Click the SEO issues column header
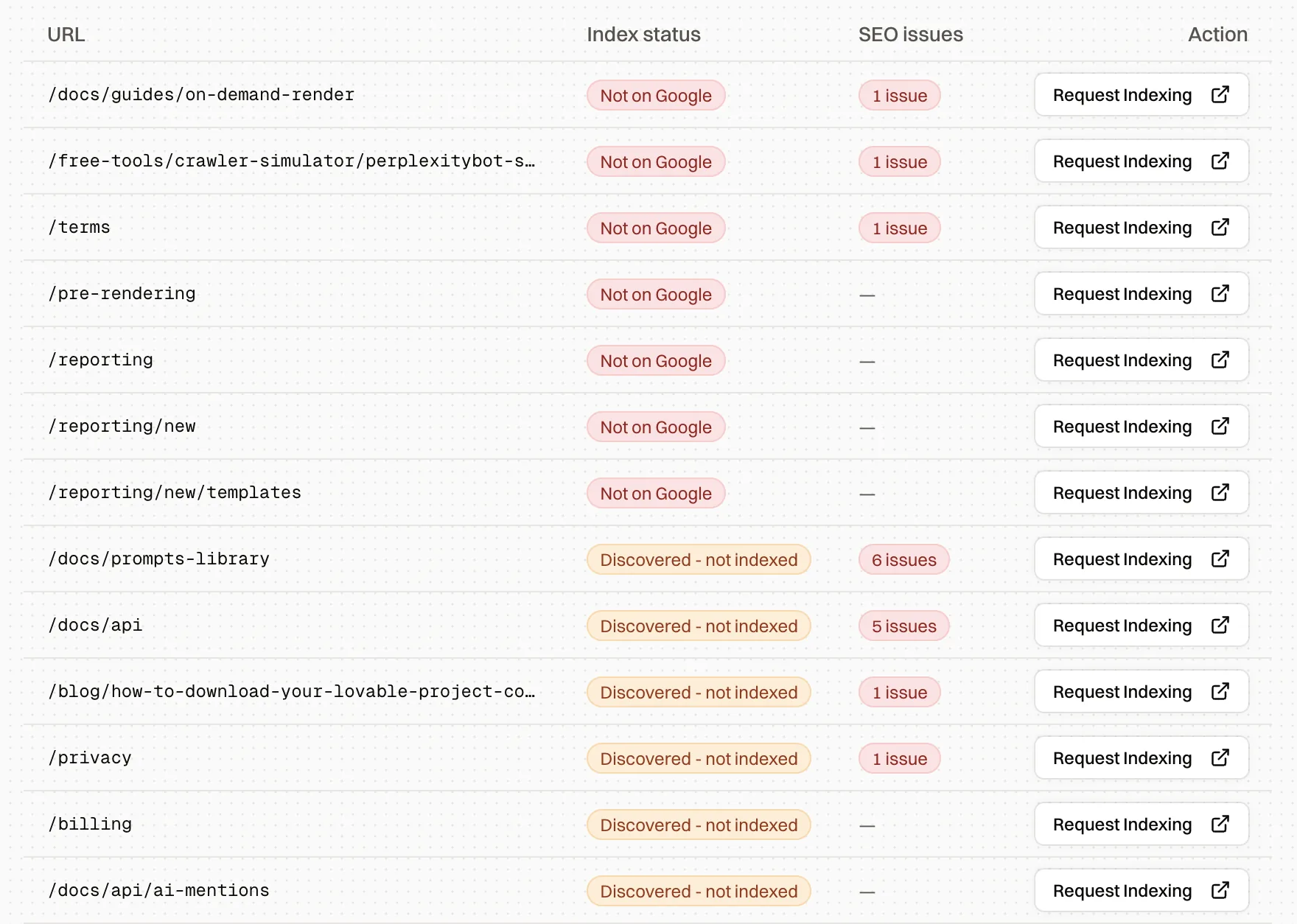 tap(911, 35)
